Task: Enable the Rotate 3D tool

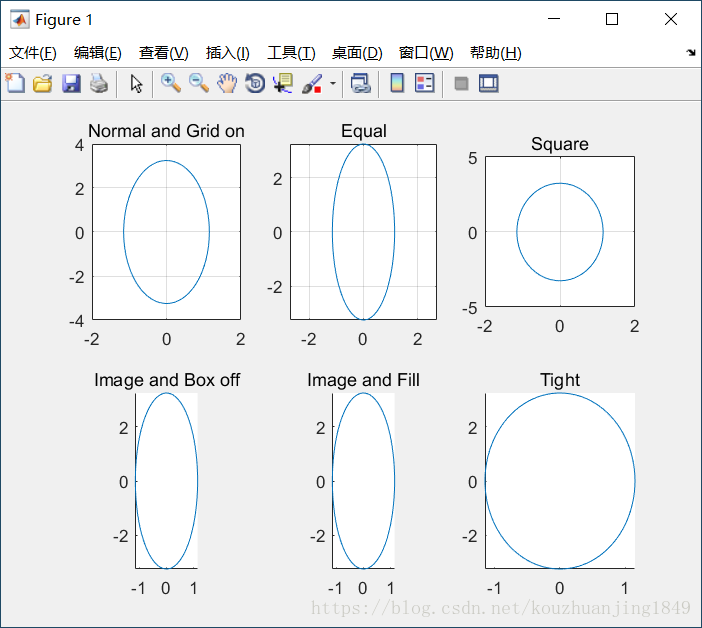Action: coord(255,83)
